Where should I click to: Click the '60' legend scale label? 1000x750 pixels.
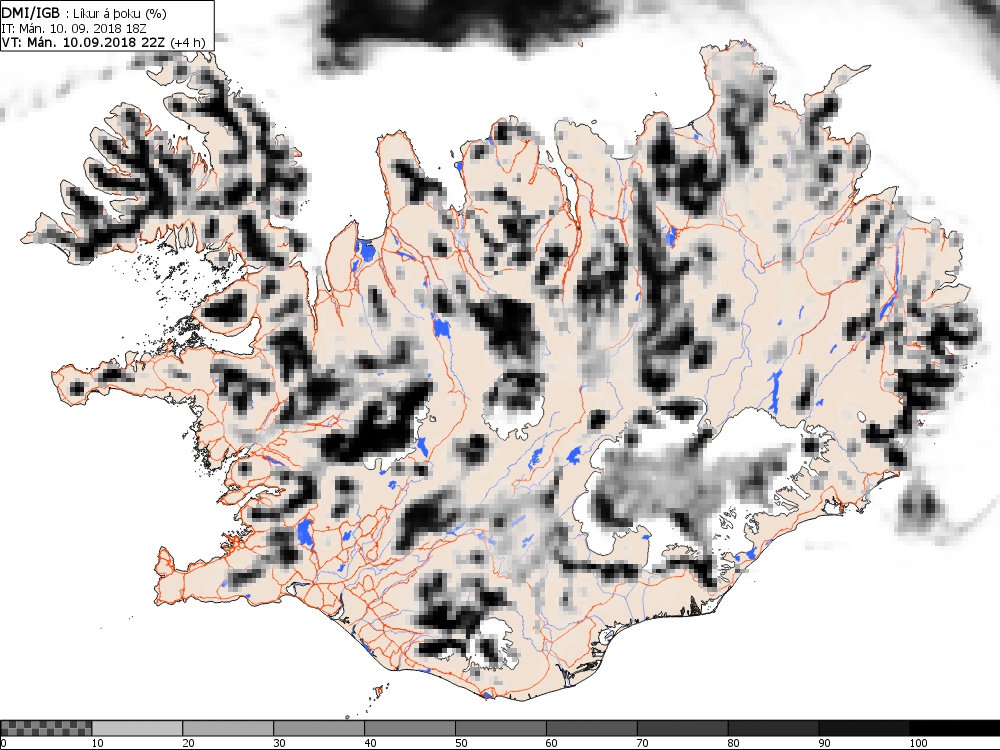[552, 743]
